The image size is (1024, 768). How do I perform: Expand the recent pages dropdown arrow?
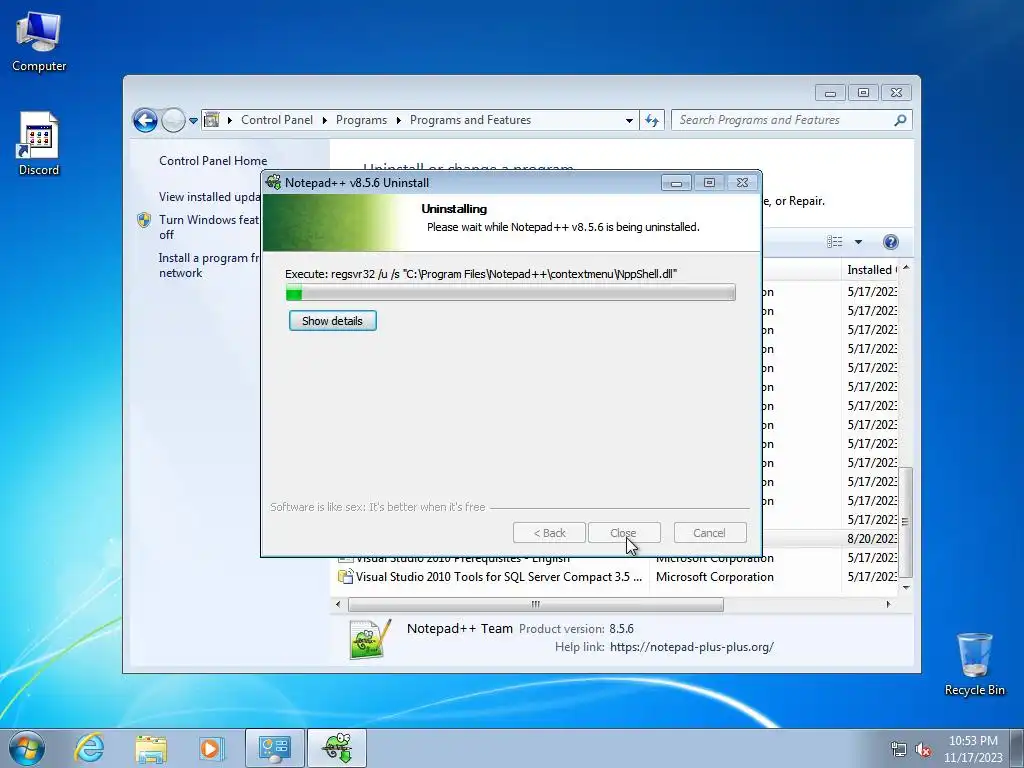tap(193, 121)
